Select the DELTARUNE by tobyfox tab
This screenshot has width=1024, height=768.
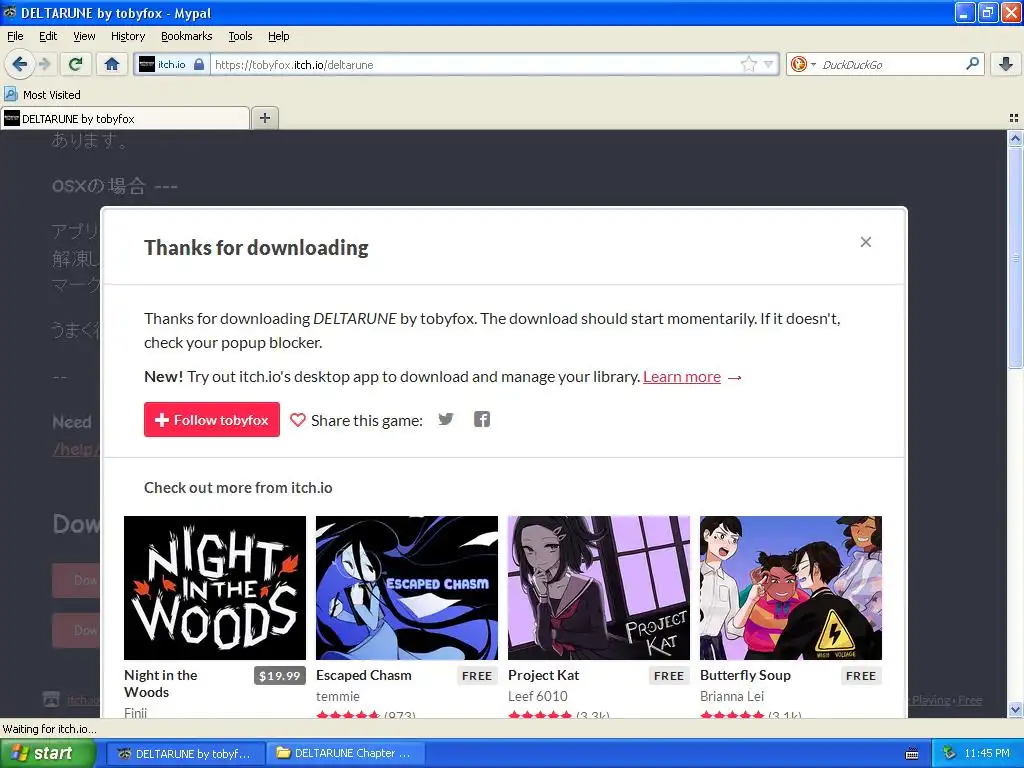125,118
